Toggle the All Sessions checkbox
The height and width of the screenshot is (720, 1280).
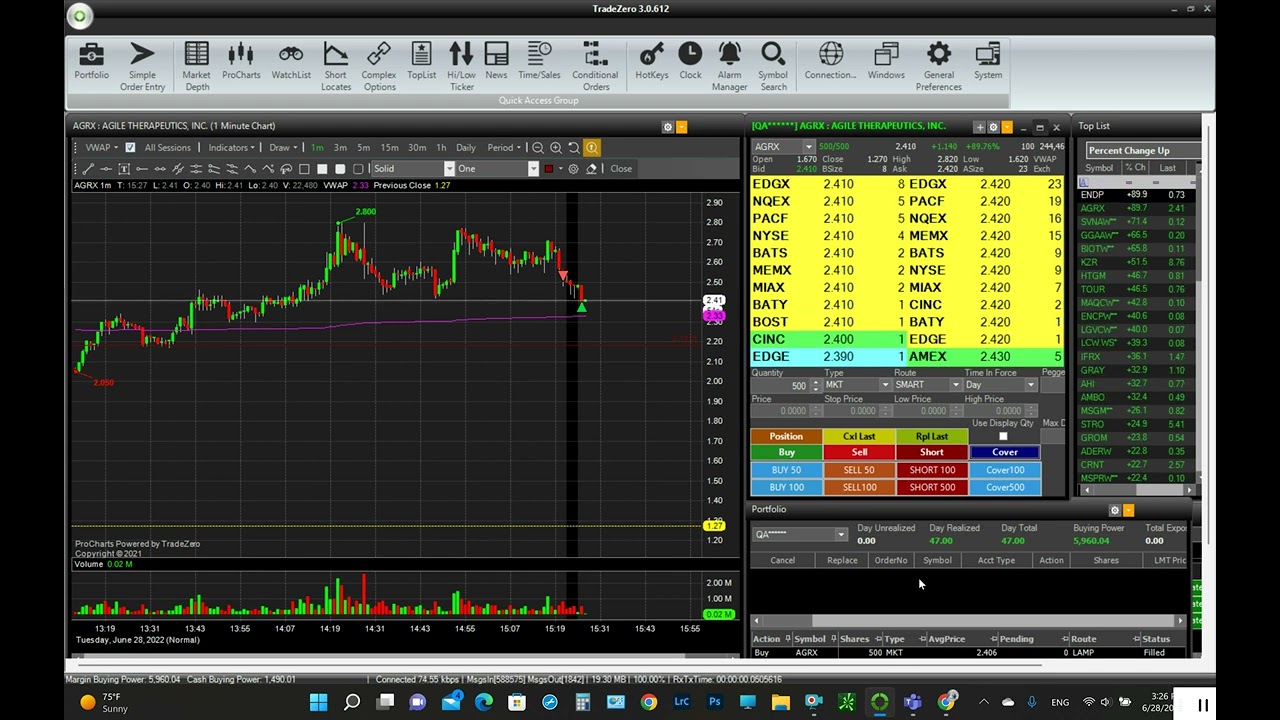tap(130, 148)
